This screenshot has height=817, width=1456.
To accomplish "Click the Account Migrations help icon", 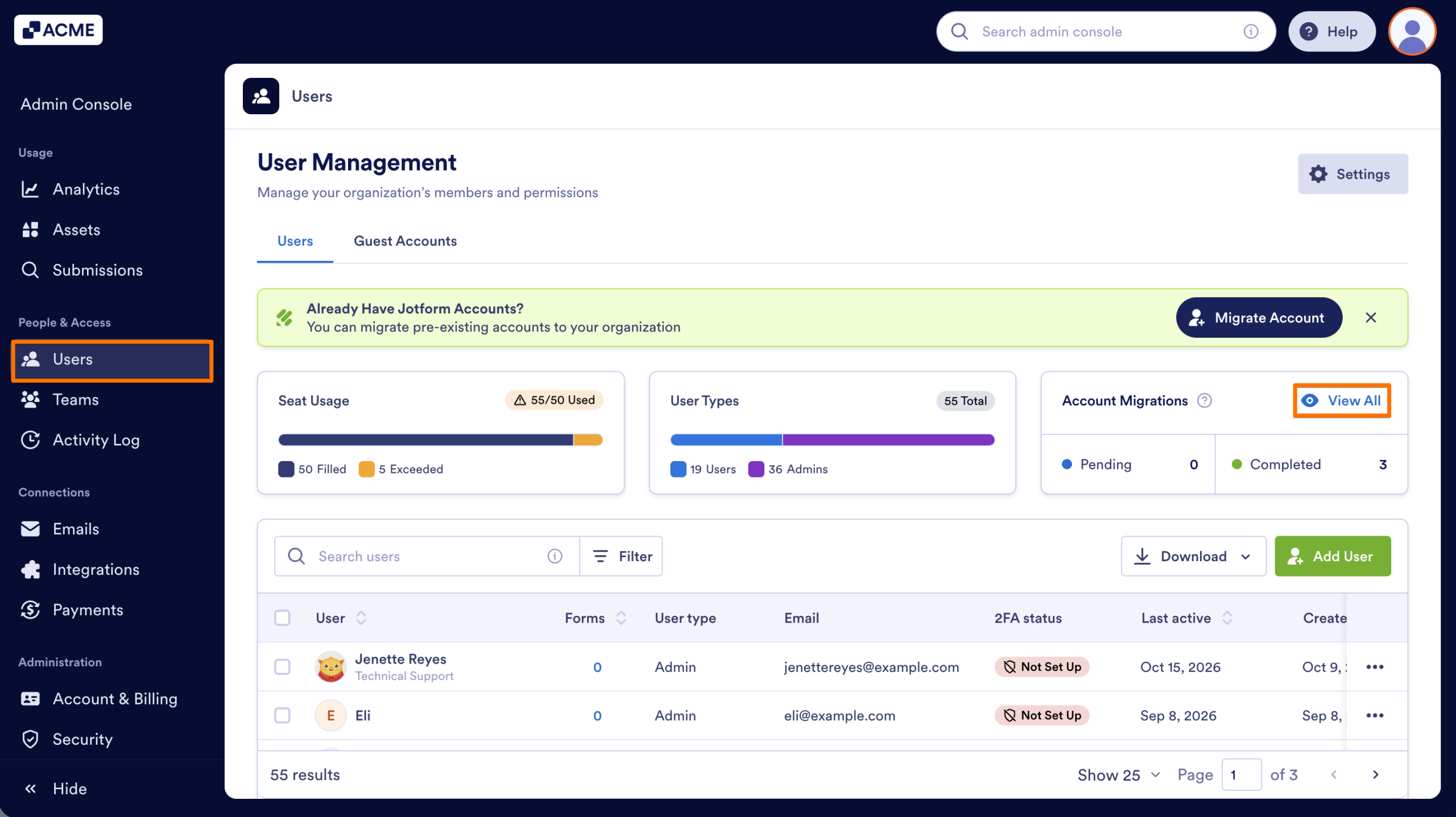I will pyautogui.click(x=1204, y=401).
